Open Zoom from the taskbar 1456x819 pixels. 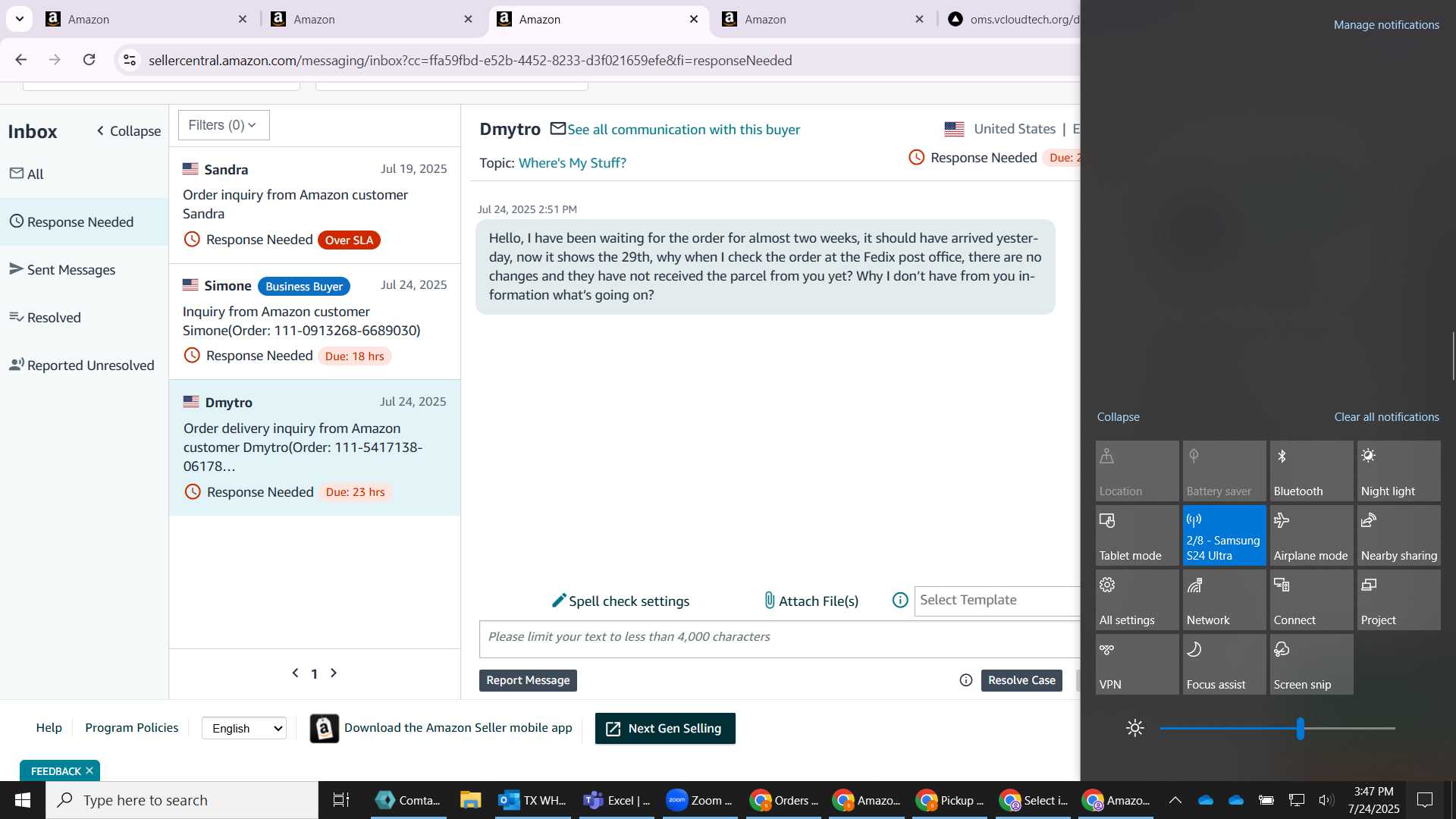click(x=699, y=800)
